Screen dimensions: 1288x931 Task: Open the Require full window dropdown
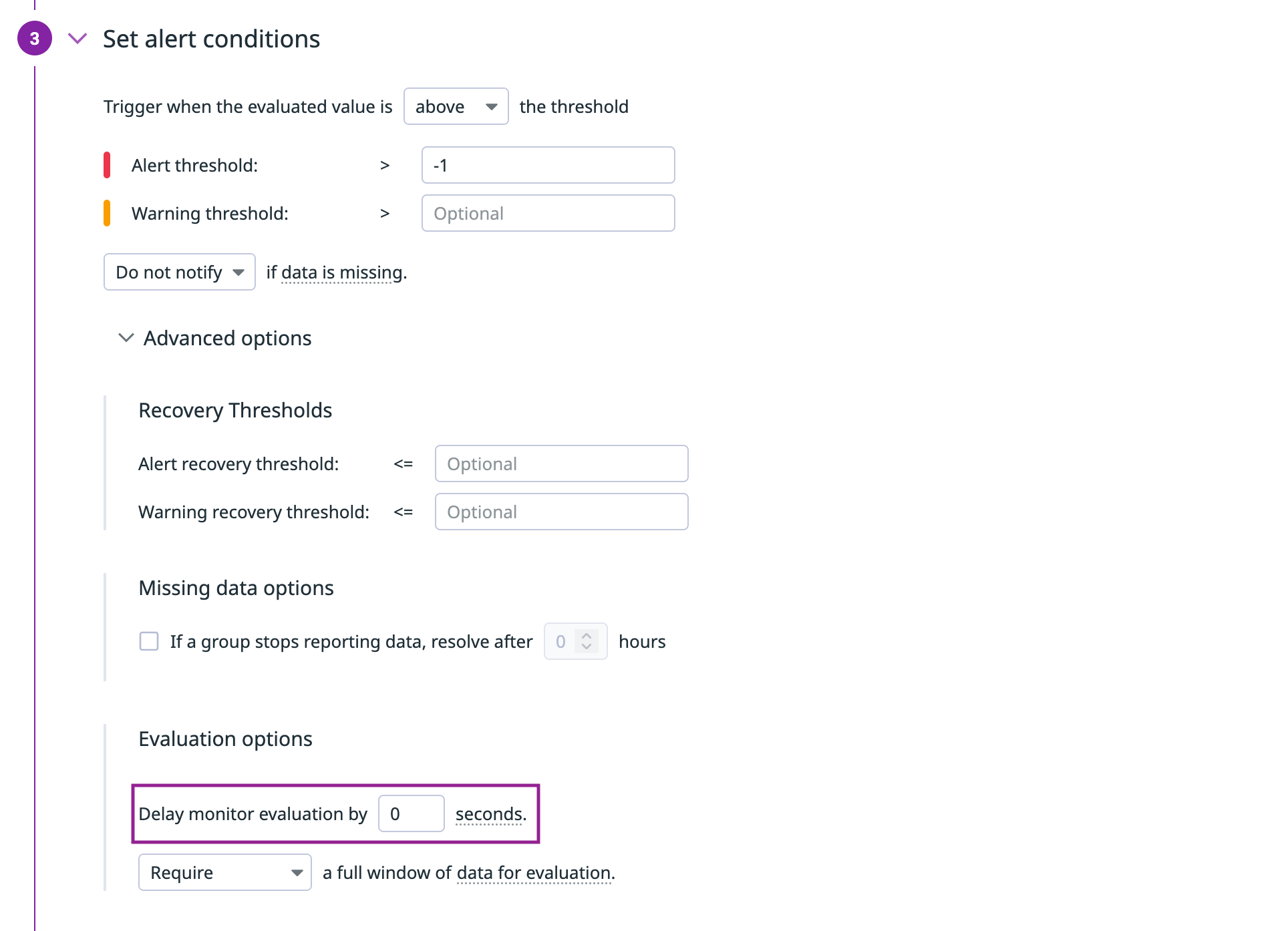224,873
